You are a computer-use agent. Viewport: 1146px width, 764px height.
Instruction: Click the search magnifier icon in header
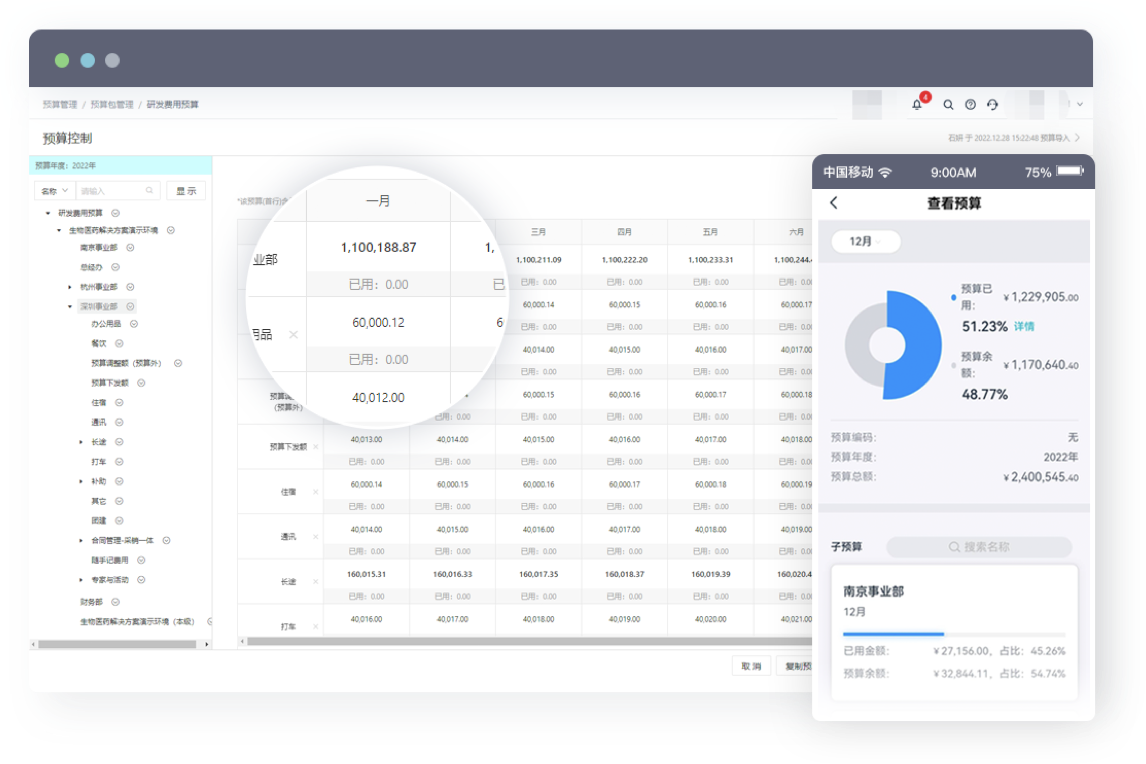[x=948, y=104]
